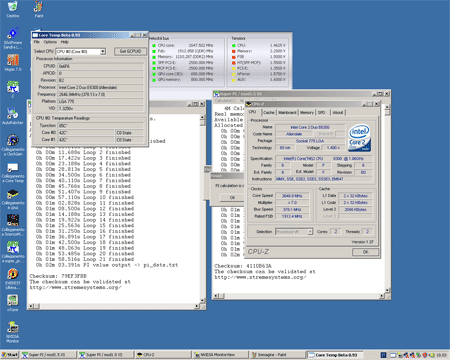Switch to the Mainboard tab in CPU-Z
Screen dimensions: 450x360
287,113
